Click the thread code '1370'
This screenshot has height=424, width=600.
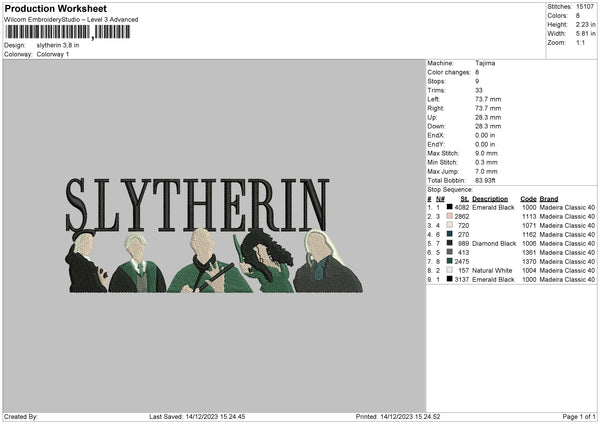pos(529,261)
